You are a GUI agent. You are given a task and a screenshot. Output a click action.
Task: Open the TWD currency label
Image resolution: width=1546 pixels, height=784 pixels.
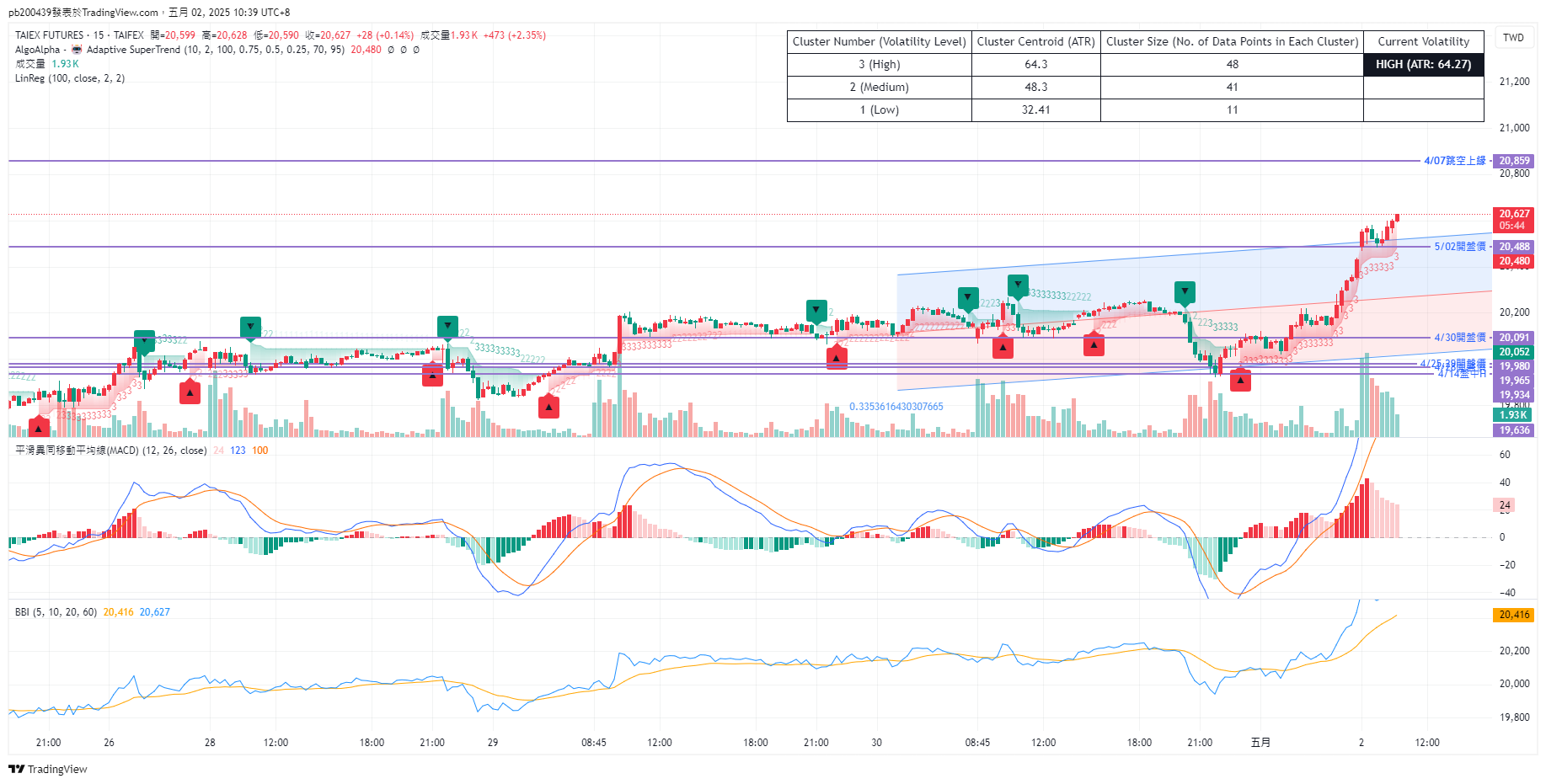1513,38
